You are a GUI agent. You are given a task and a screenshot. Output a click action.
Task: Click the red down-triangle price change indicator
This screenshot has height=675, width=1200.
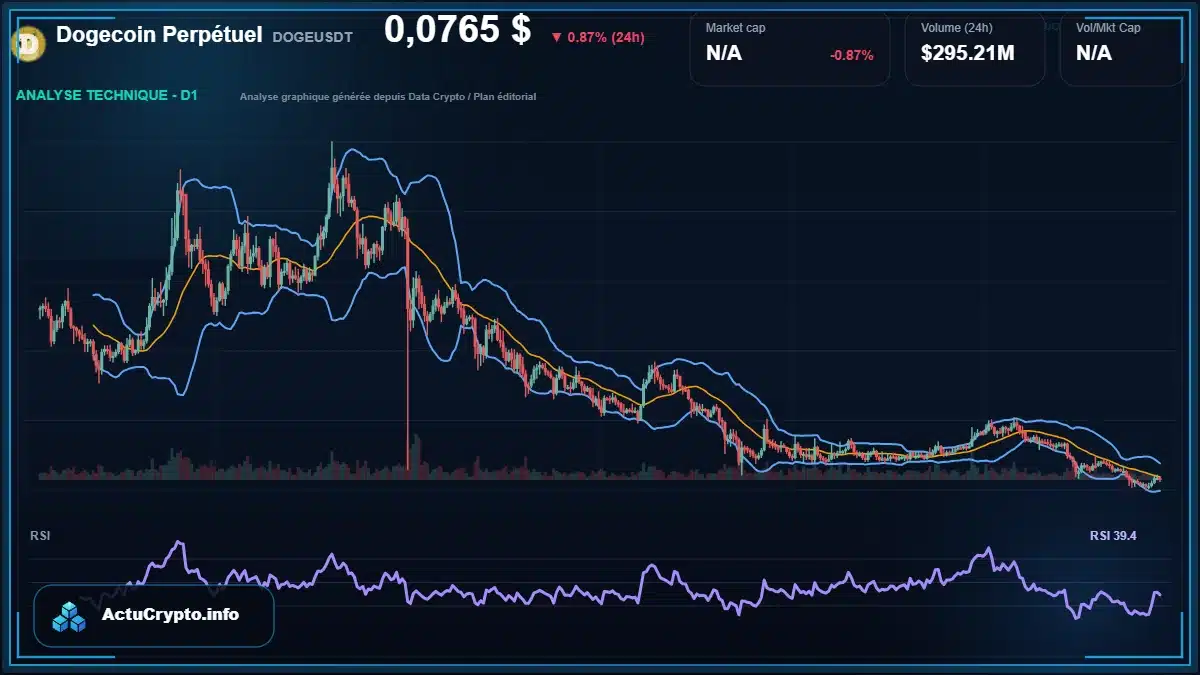(x=556, y=37)
